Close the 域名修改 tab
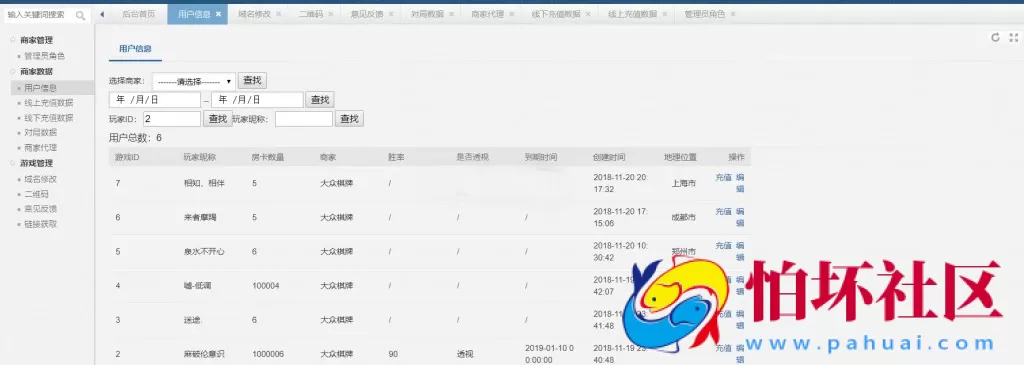This screenshot has width=1024, height=365. pos(278,14)
